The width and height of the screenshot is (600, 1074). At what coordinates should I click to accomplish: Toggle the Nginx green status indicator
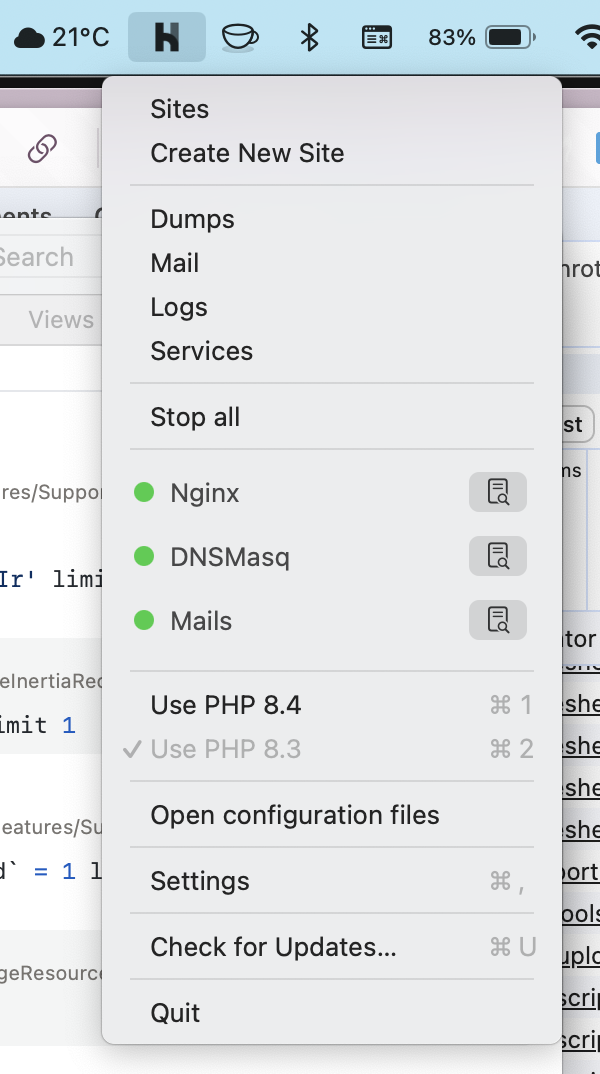[144, 492]
